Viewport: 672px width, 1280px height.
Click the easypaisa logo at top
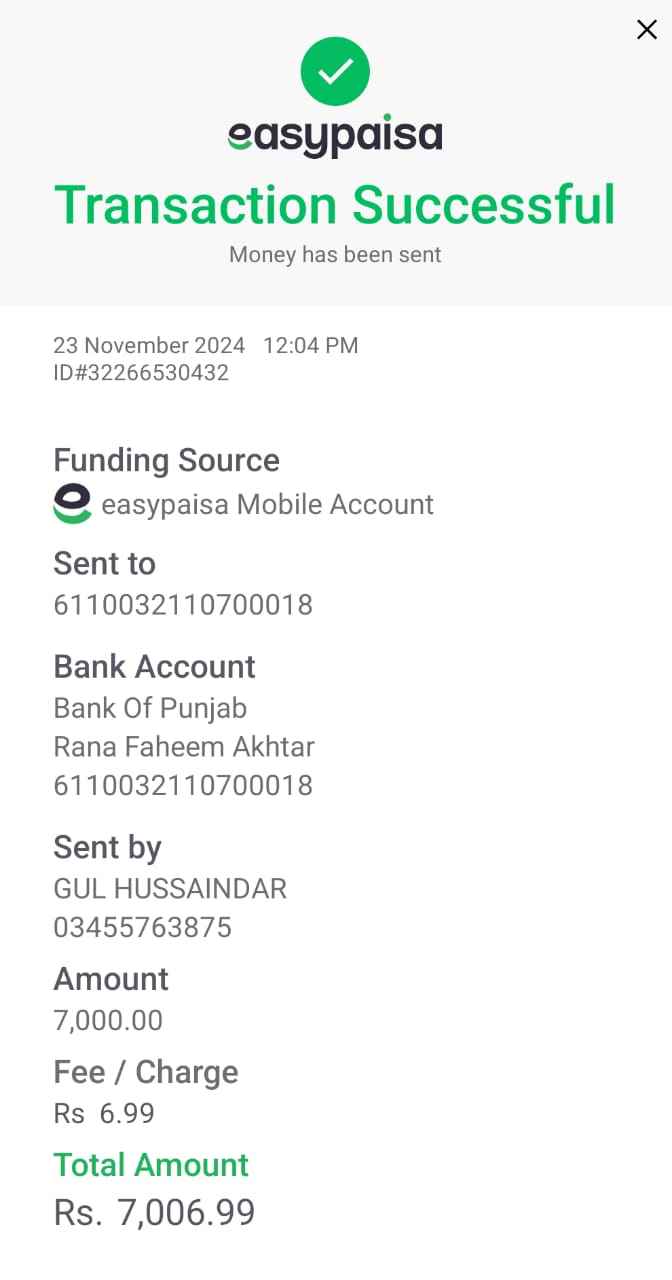(335, 137)
